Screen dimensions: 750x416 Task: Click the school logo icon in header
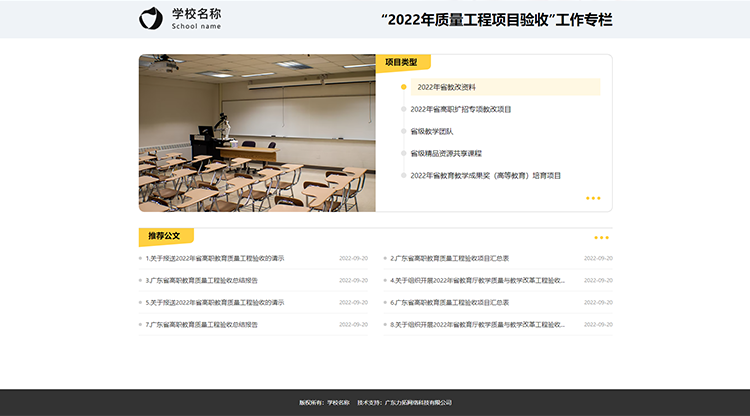coord(149,19)
